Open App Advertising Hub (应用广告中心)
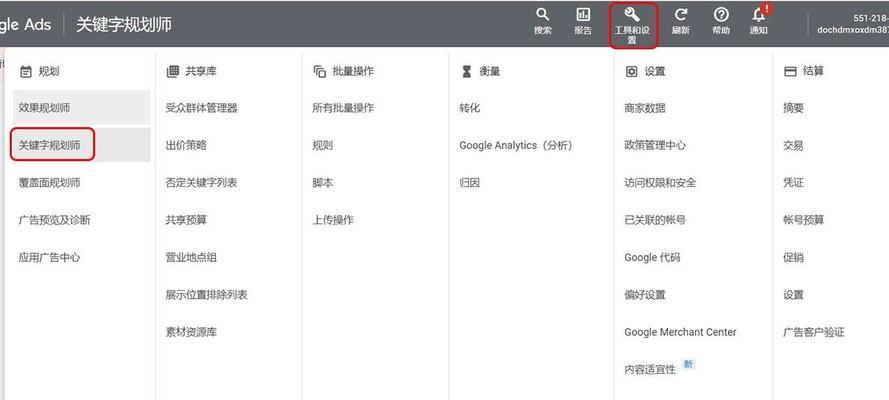889x400 pixels. [x=49, y=257]
